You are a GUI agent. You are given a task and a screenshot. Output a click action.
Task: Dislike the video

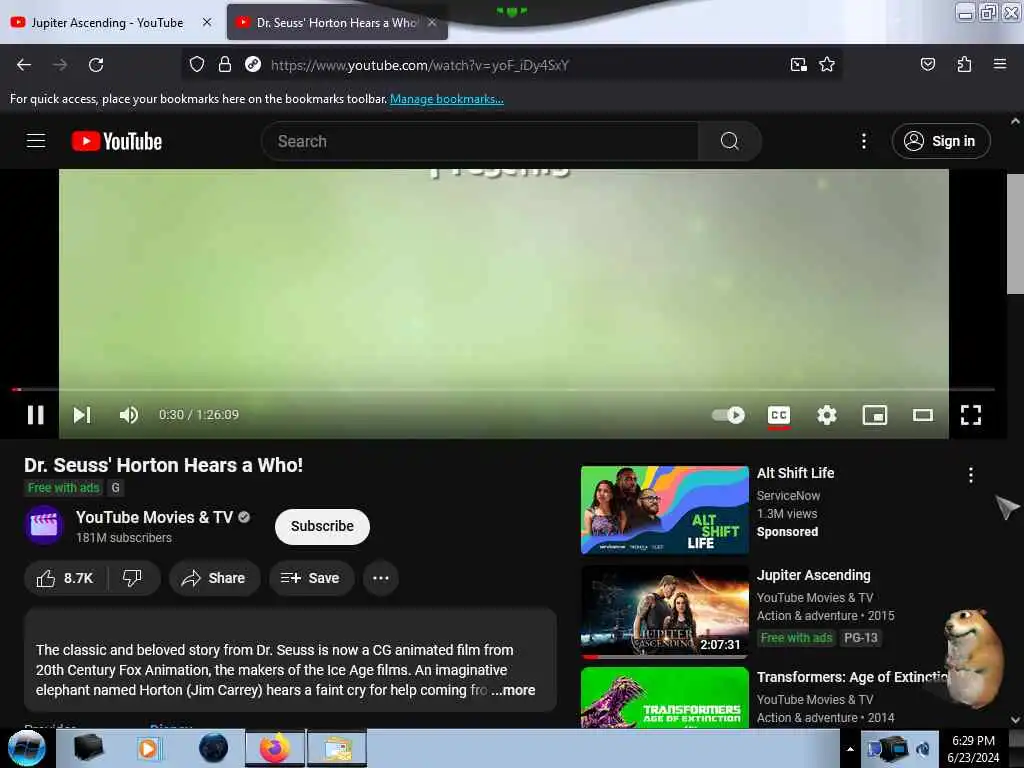(x=133, y=578)
